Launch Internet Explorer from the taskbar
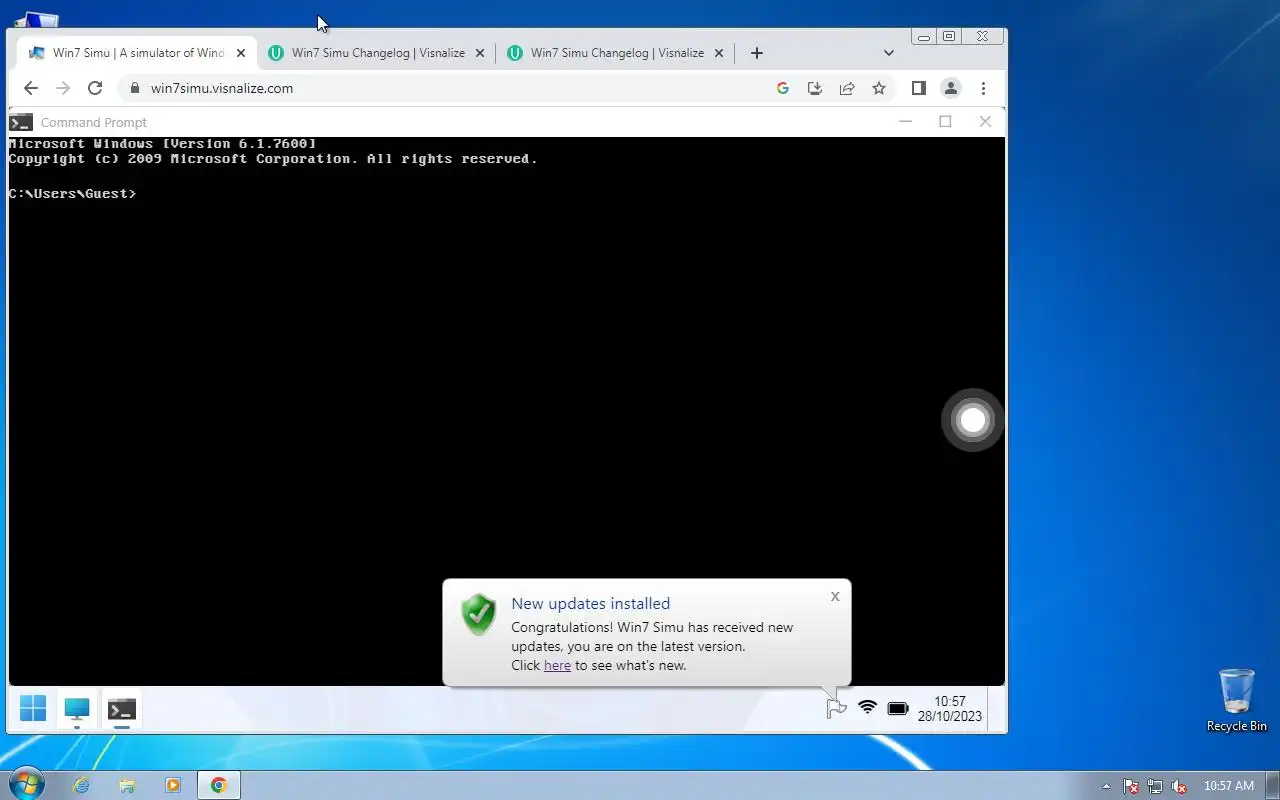This screenshot has width=1280, height=800. click(x=82, y=785)
